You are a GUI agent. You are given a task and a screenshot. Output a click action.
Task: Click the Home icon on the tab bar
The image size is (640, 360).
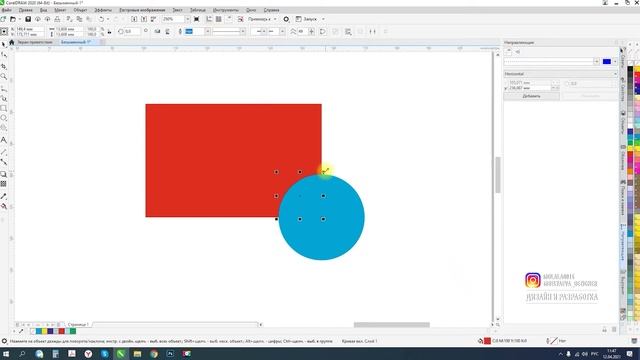pyautogui.click(x=11, y=42)
